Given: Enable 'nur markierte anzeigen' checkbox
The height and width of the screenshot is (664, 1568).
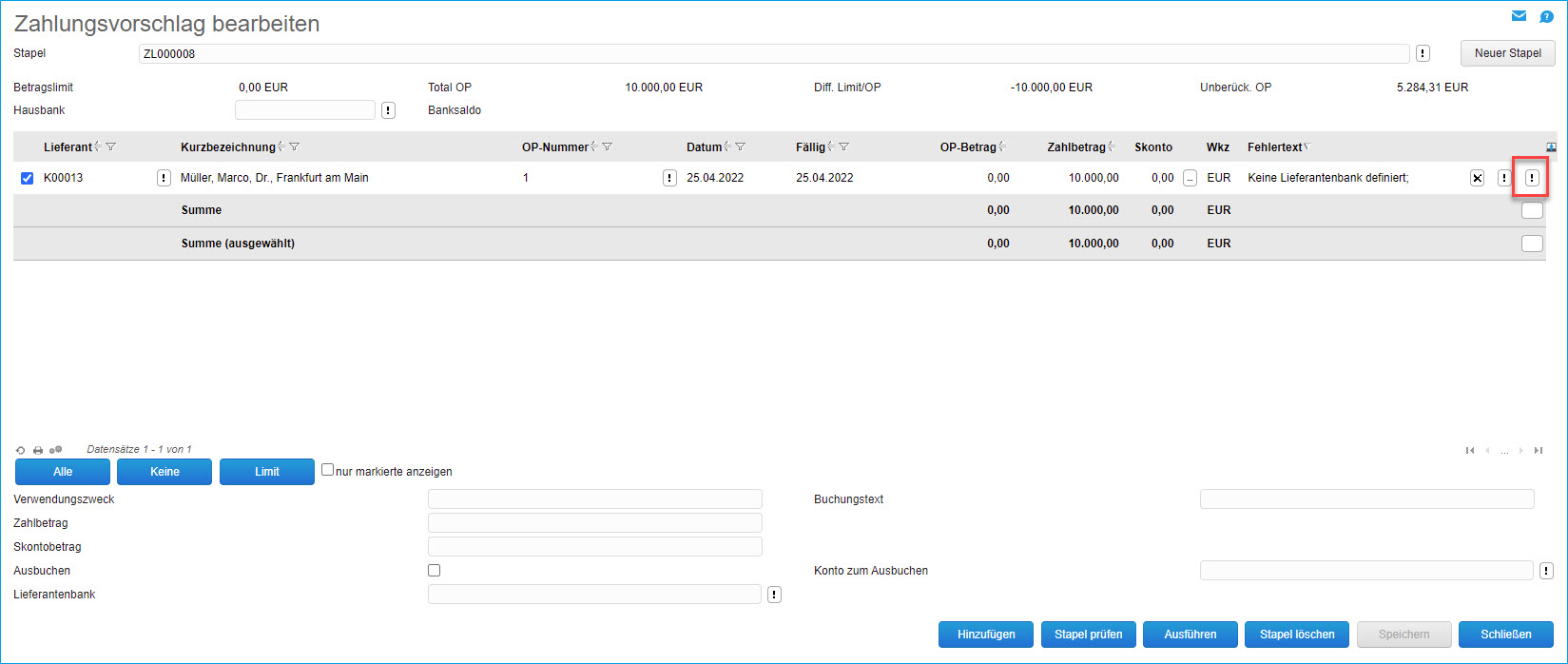Looking at the screenshot, I should [x=327, y=470].
